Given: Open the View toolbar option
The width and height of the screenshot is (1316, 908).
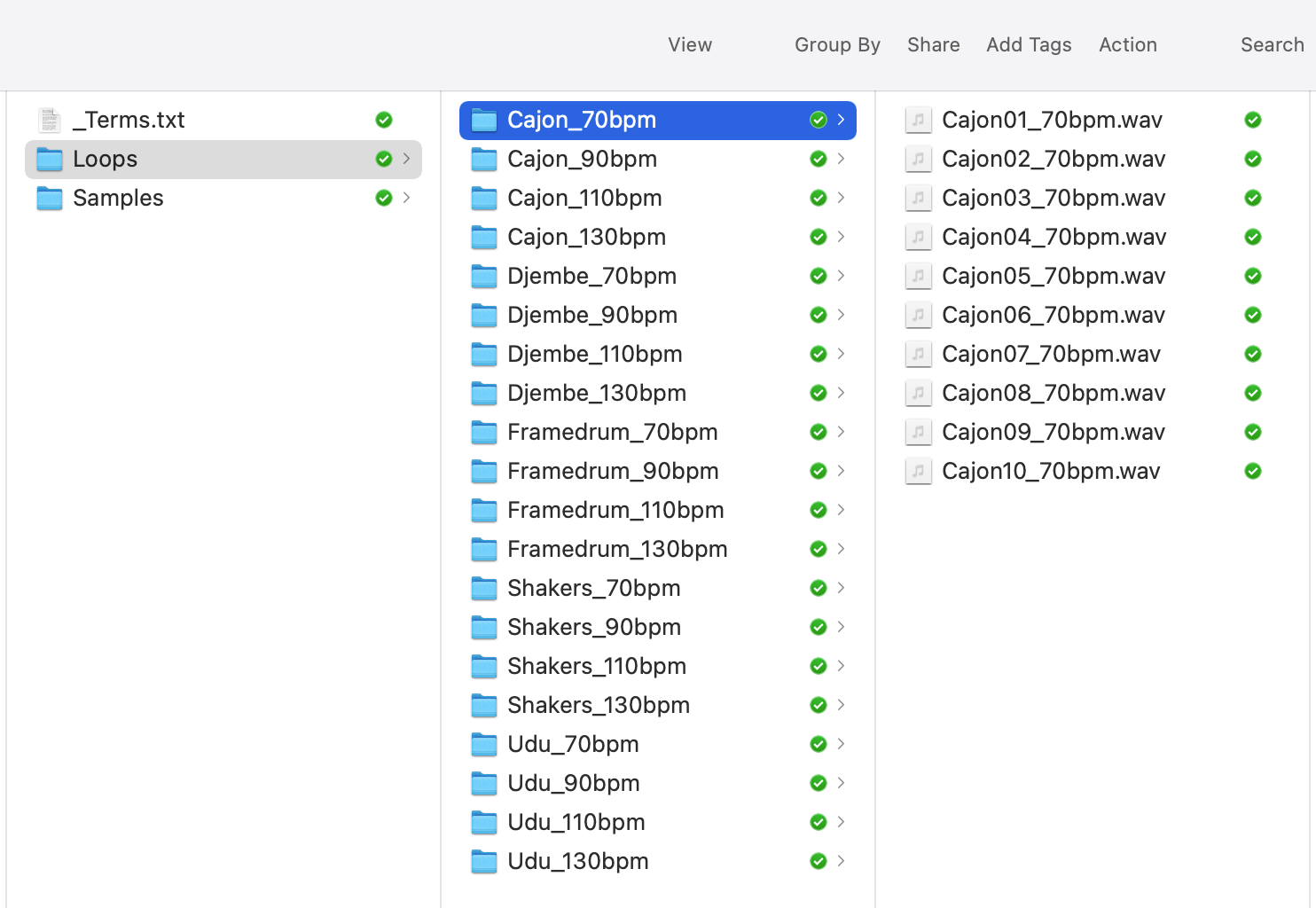Looking at the screenshot, I should (690, 45).
